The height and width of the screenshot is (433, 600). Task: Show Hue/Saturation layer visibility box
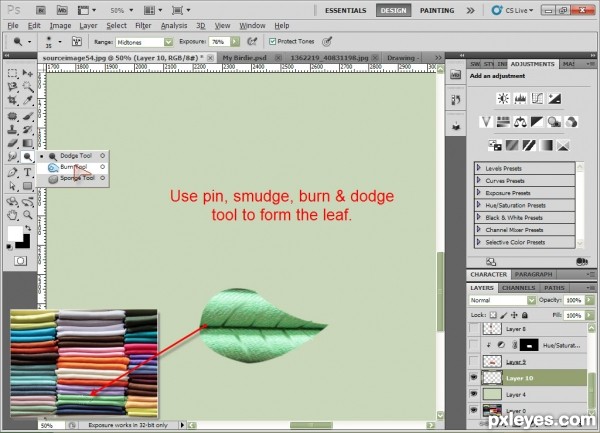tap(474, 345)
